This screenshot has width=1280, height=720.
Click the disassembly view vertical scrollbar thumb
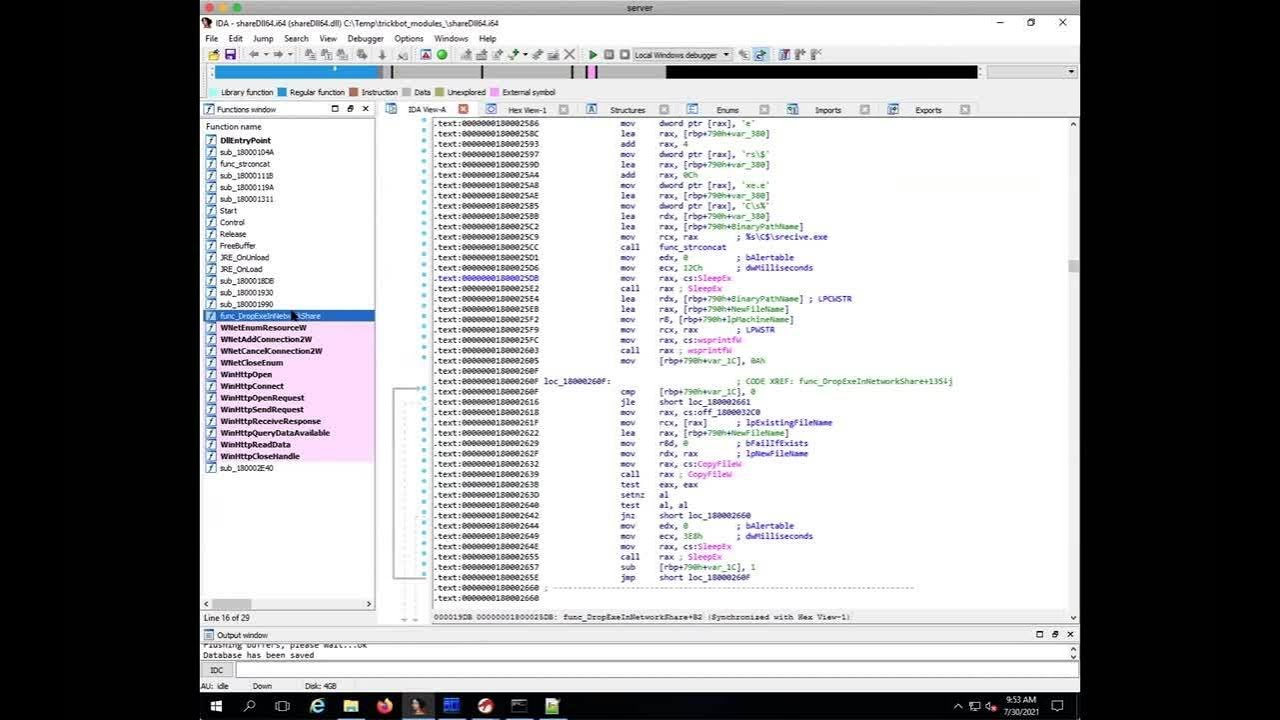[x=1073, y=266]
